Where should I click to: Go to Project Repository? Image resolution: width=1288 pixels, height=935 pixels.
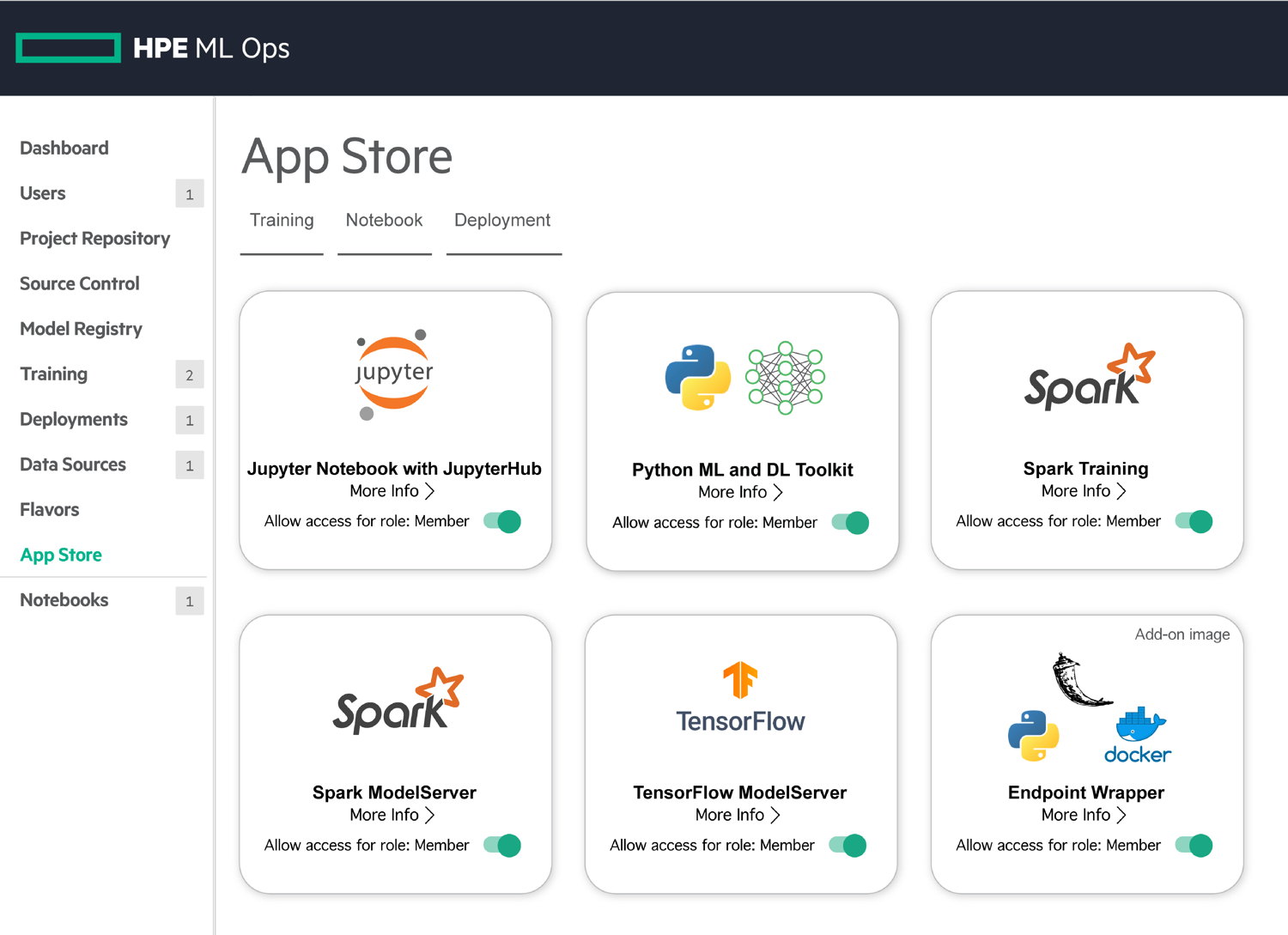(94, 239)
